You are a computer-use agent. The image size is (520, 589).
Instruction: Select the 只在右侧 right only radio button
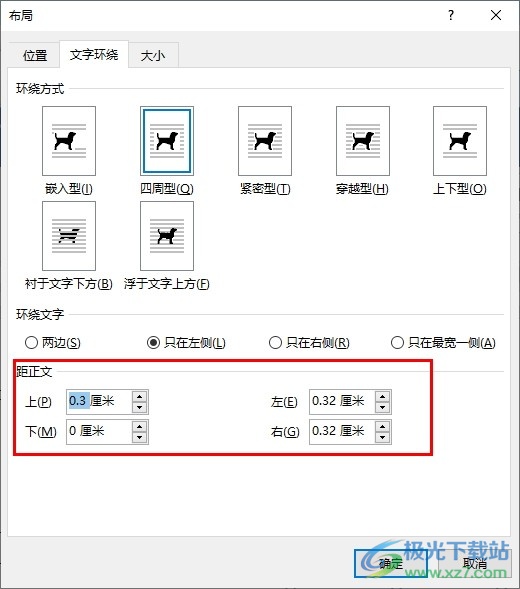tap(275, 343)
